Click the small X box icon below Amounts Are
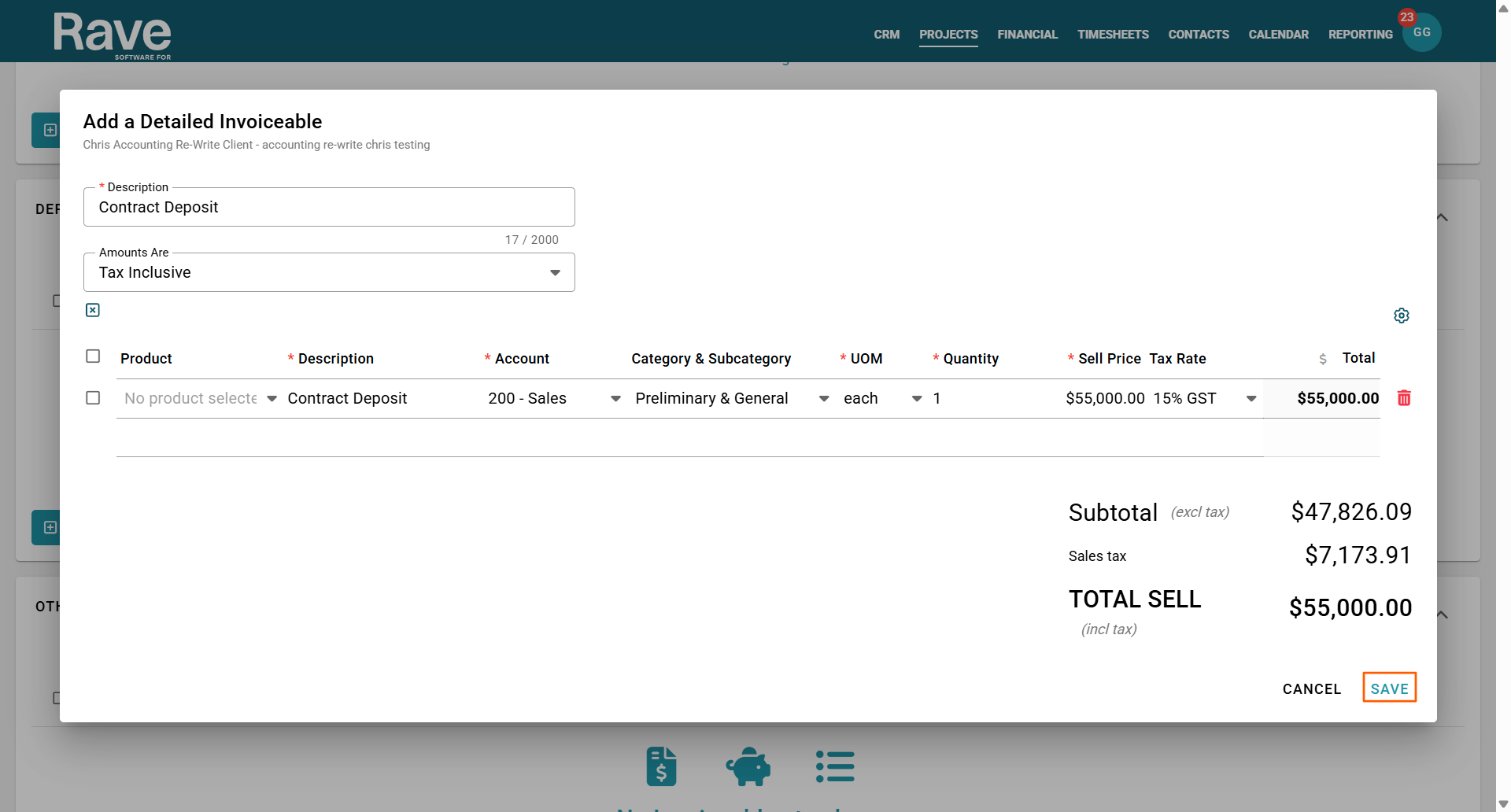Screen dimensions: 1511x812 click(93, 310)
